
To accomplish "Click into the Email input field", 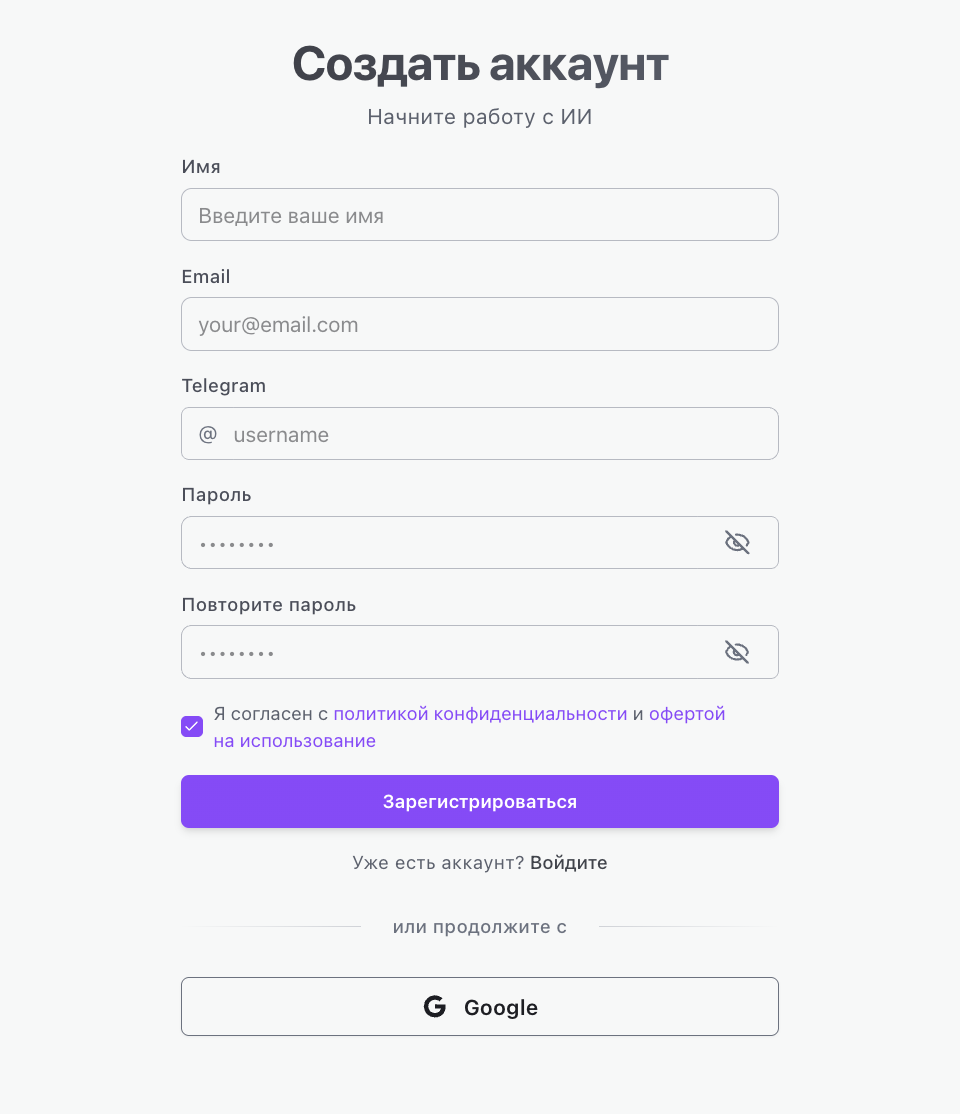I will [480, 324].
